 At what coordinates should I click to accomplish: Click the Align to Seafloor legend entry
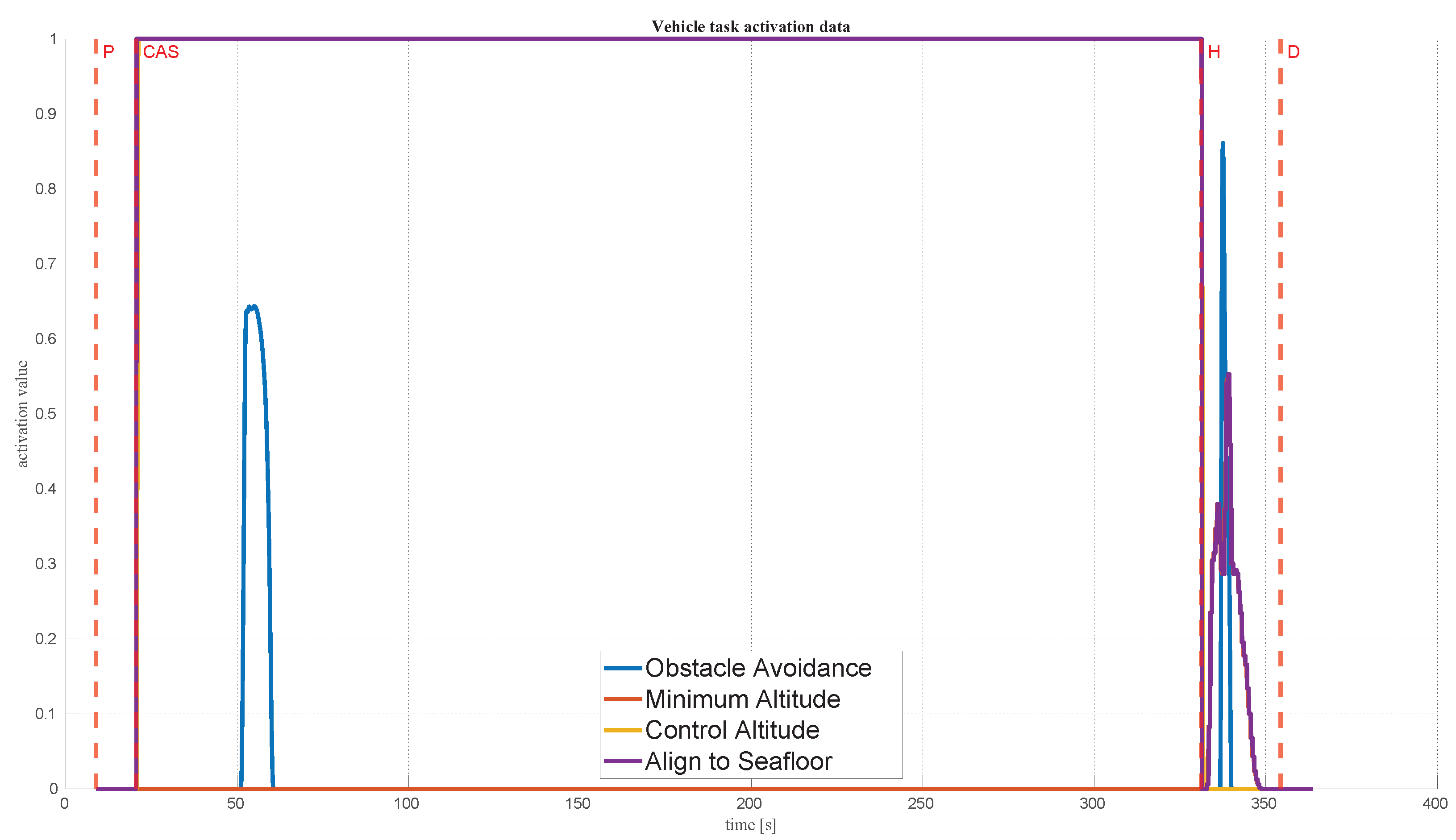(x=738, y=761)
